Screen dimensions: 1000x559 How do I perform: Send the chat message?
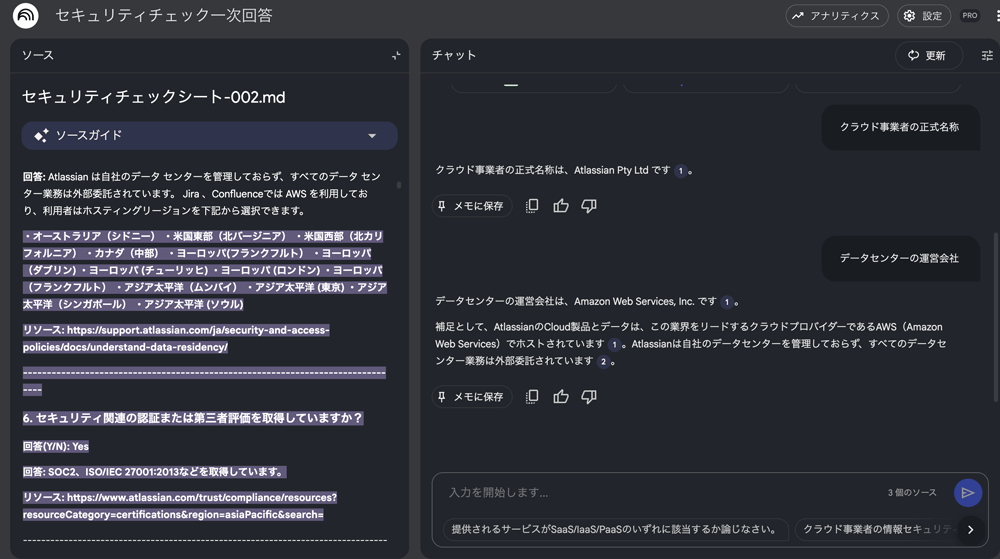pos(967,492)
